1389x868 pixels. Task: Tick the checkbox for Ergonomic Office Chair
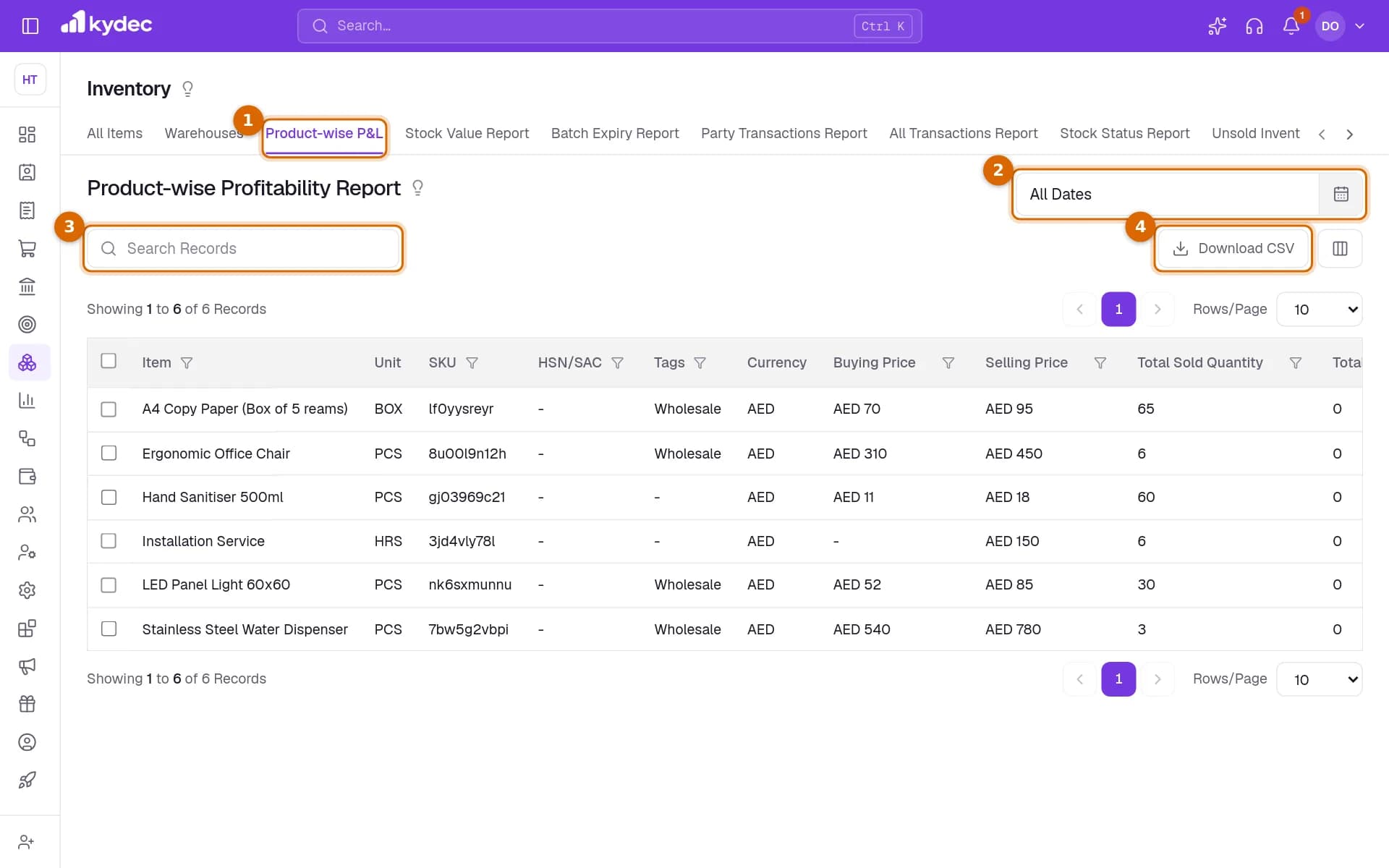point(109,454)
